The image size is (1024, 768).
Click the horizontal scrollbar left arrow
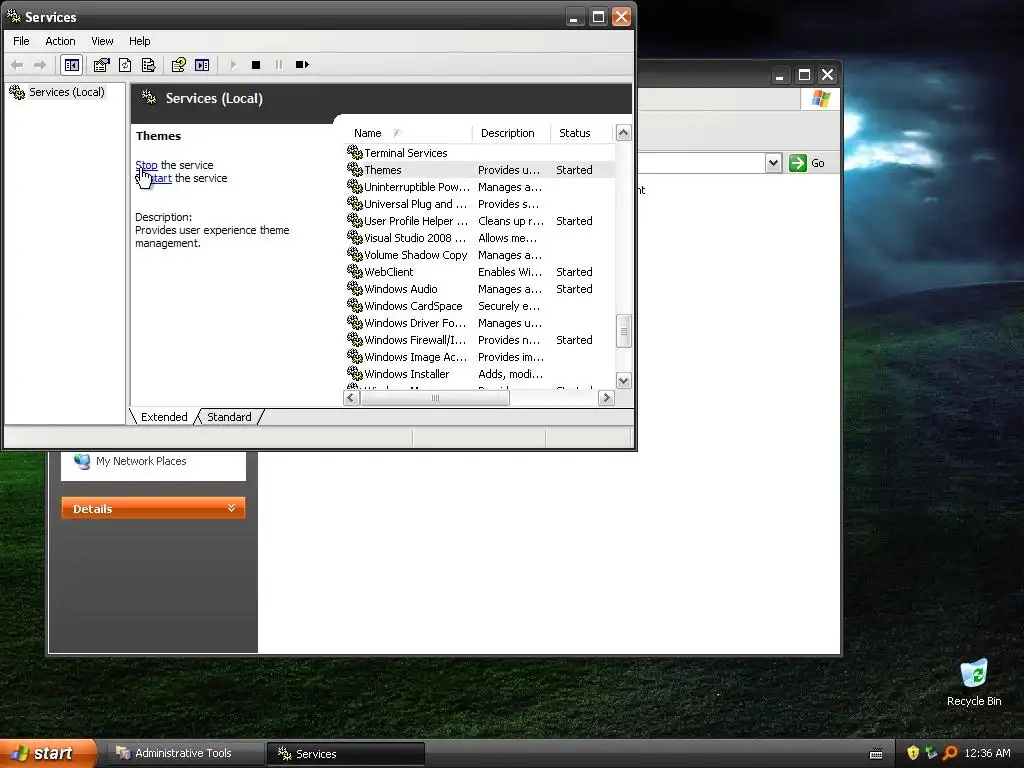pos(351,397)
